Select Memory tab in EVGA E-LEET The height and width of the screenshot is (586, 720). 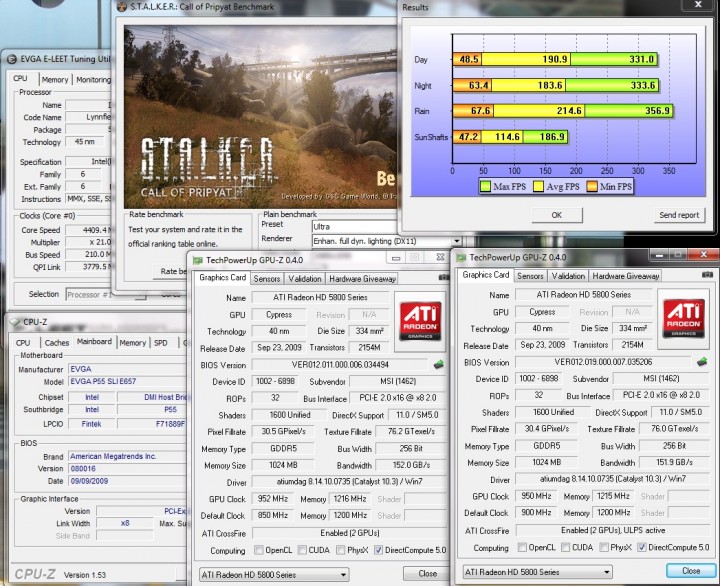point(55,79)
